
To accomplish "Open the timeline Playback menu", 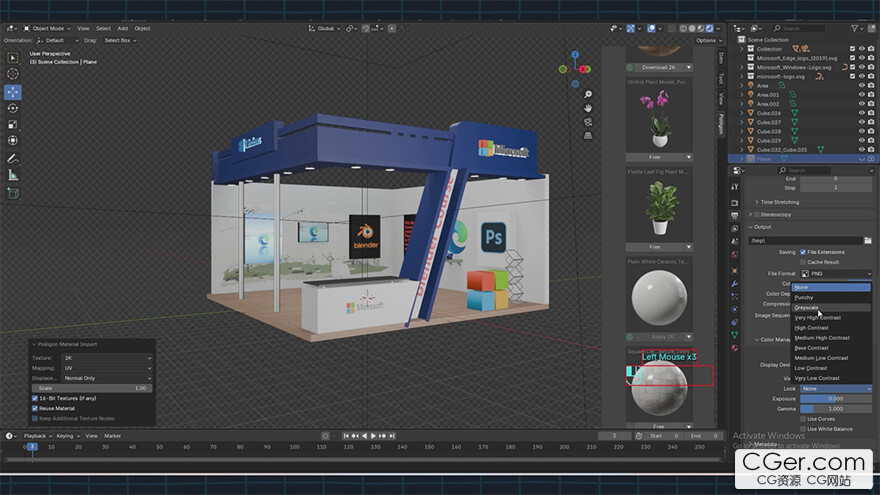I will click(37, 436).
